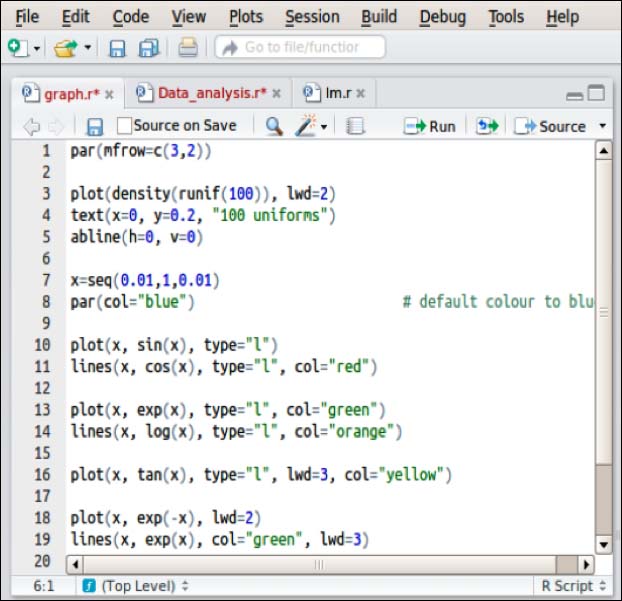Re-run the previous code region

(x=488, y=127)
